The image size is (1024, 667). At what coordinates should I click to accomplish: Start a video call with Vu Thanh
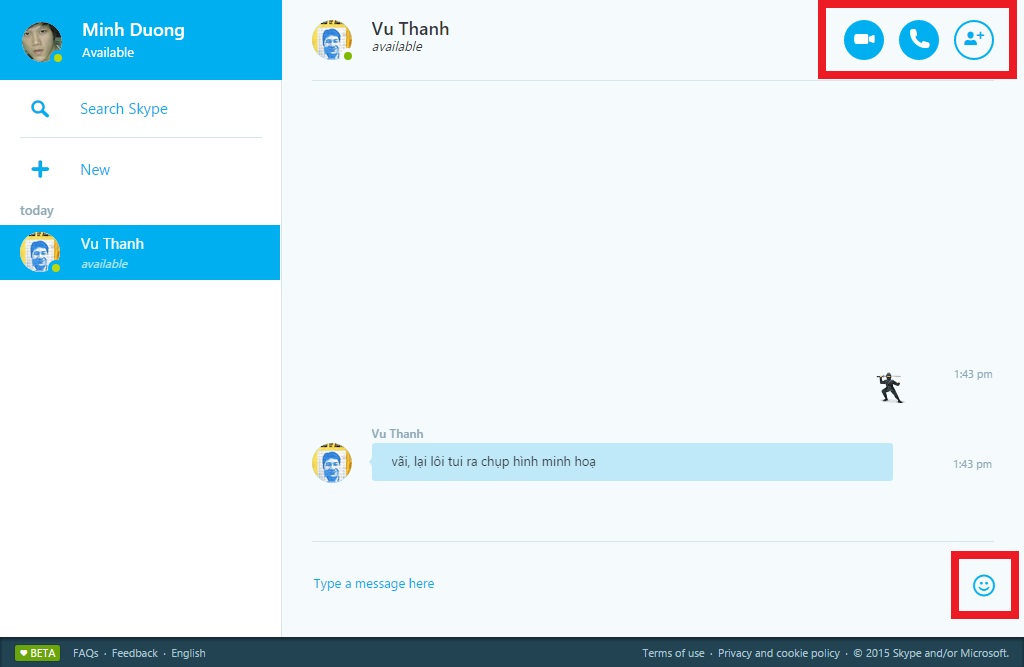[x=864, y=40]
